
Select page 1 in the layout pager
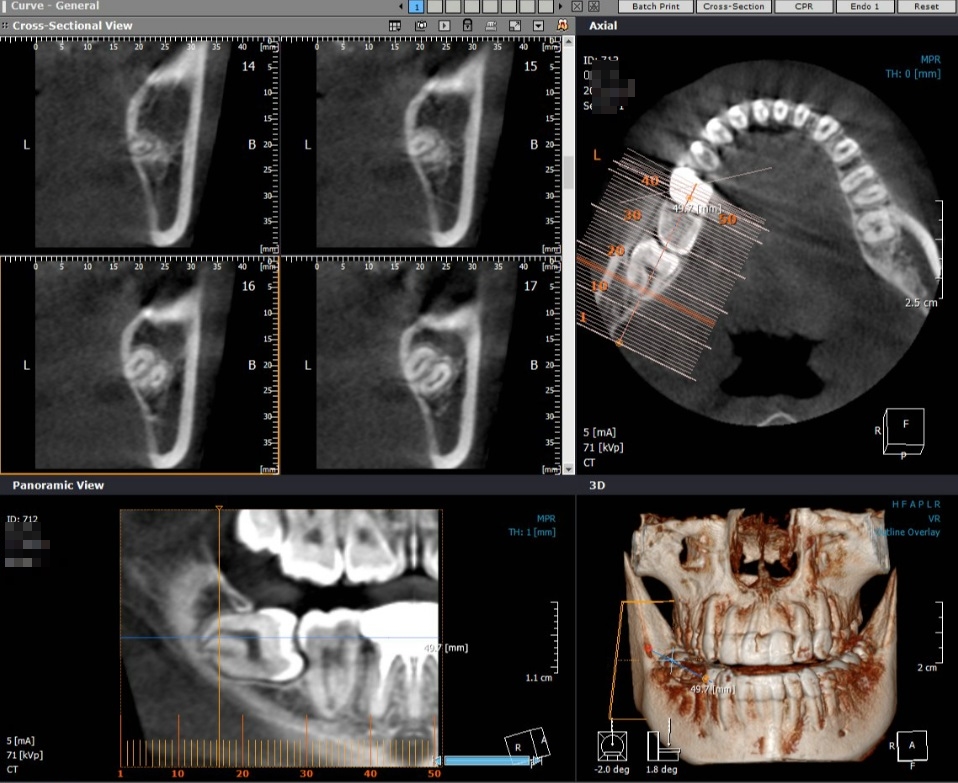coord(416,7)
